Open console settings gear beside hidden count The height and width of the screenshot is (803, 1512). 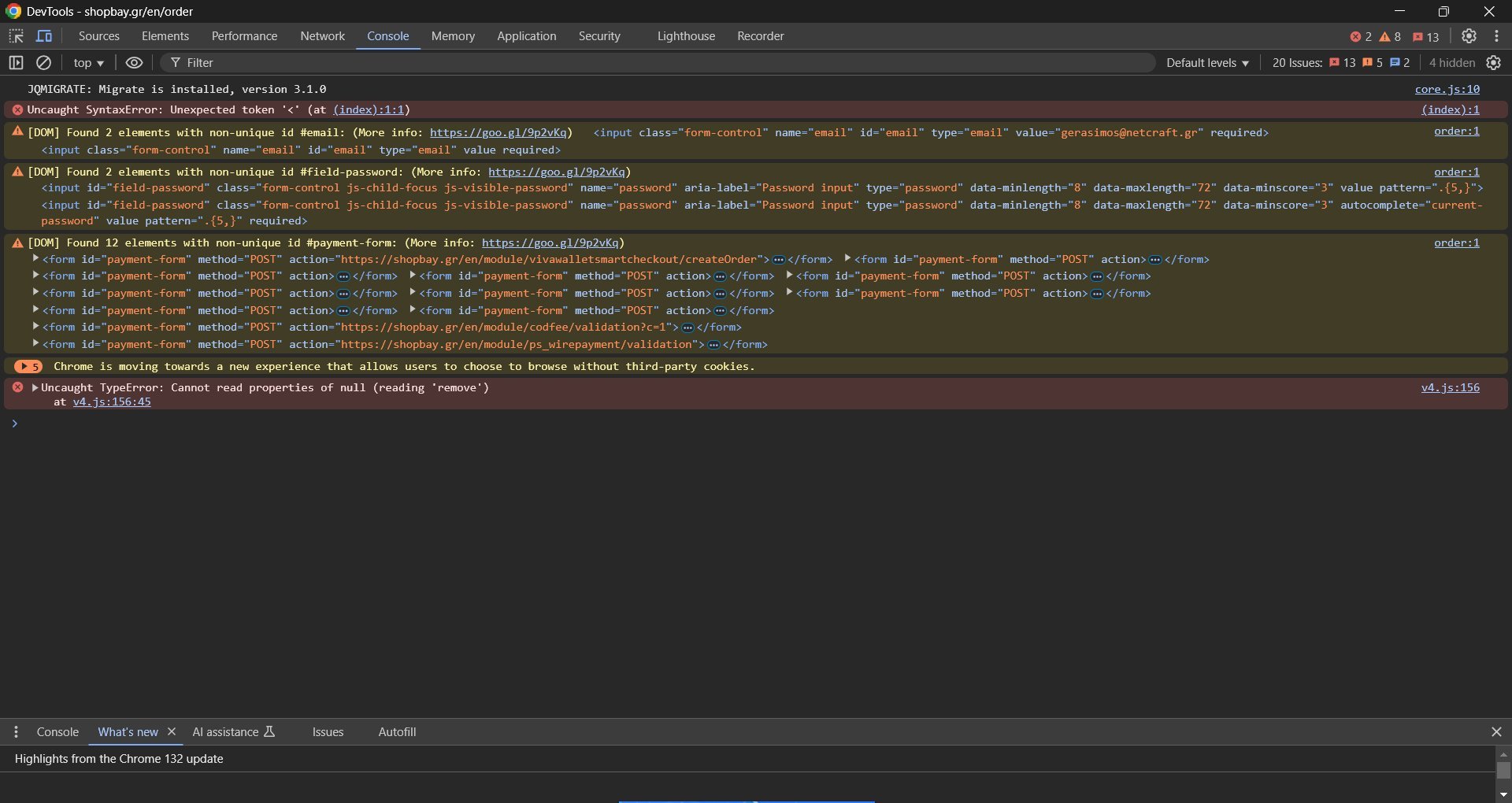pyautogui.click(x=1493, y=63)
